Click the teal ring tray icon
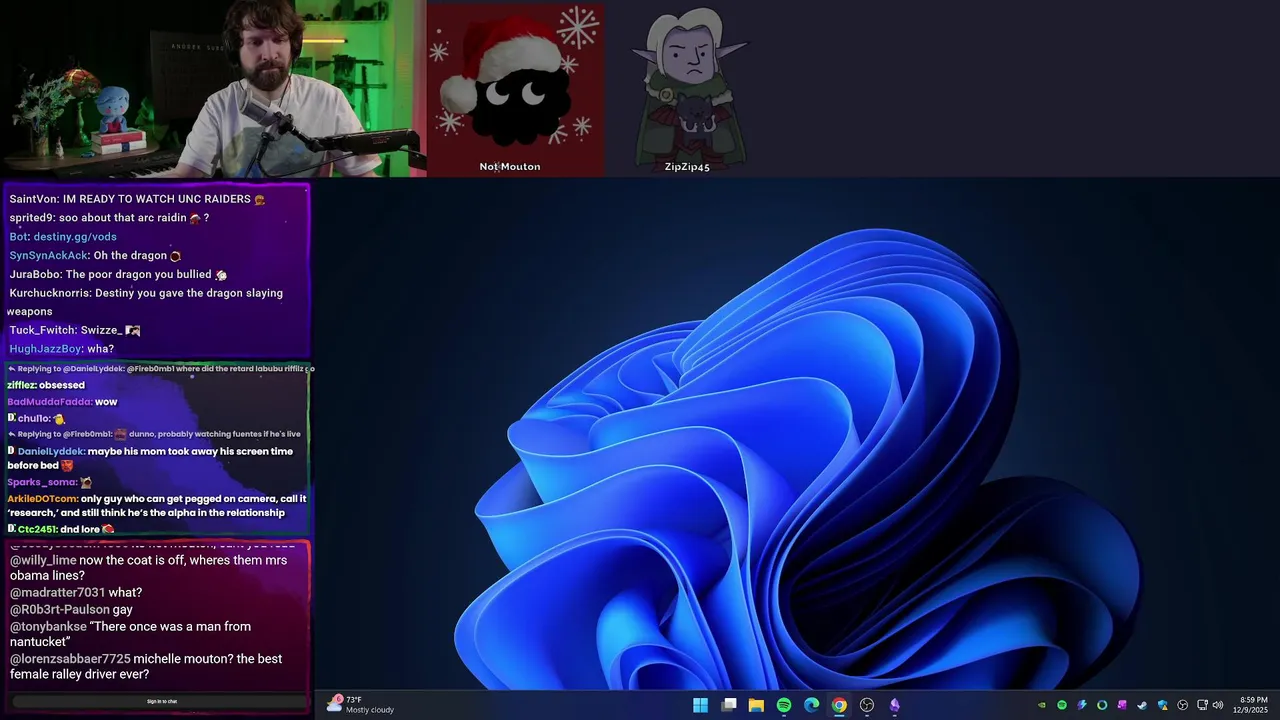The height and width of the screenshot is (720, 1280). coord(1102,705)
